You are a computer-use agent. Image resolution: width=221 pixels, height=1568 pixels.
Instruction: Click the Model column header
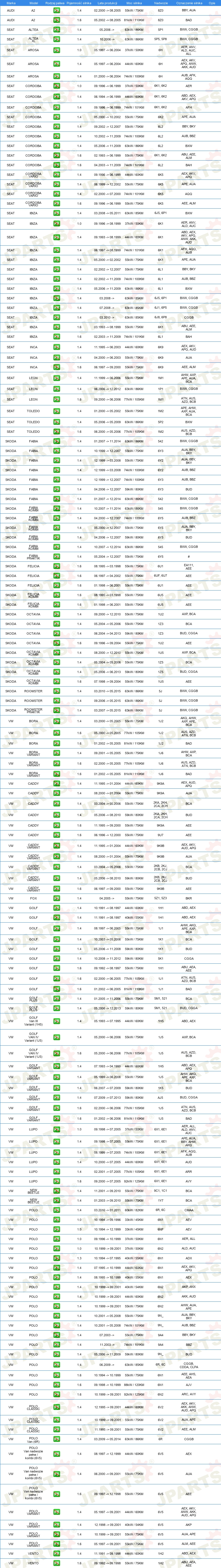pos(33,3)
